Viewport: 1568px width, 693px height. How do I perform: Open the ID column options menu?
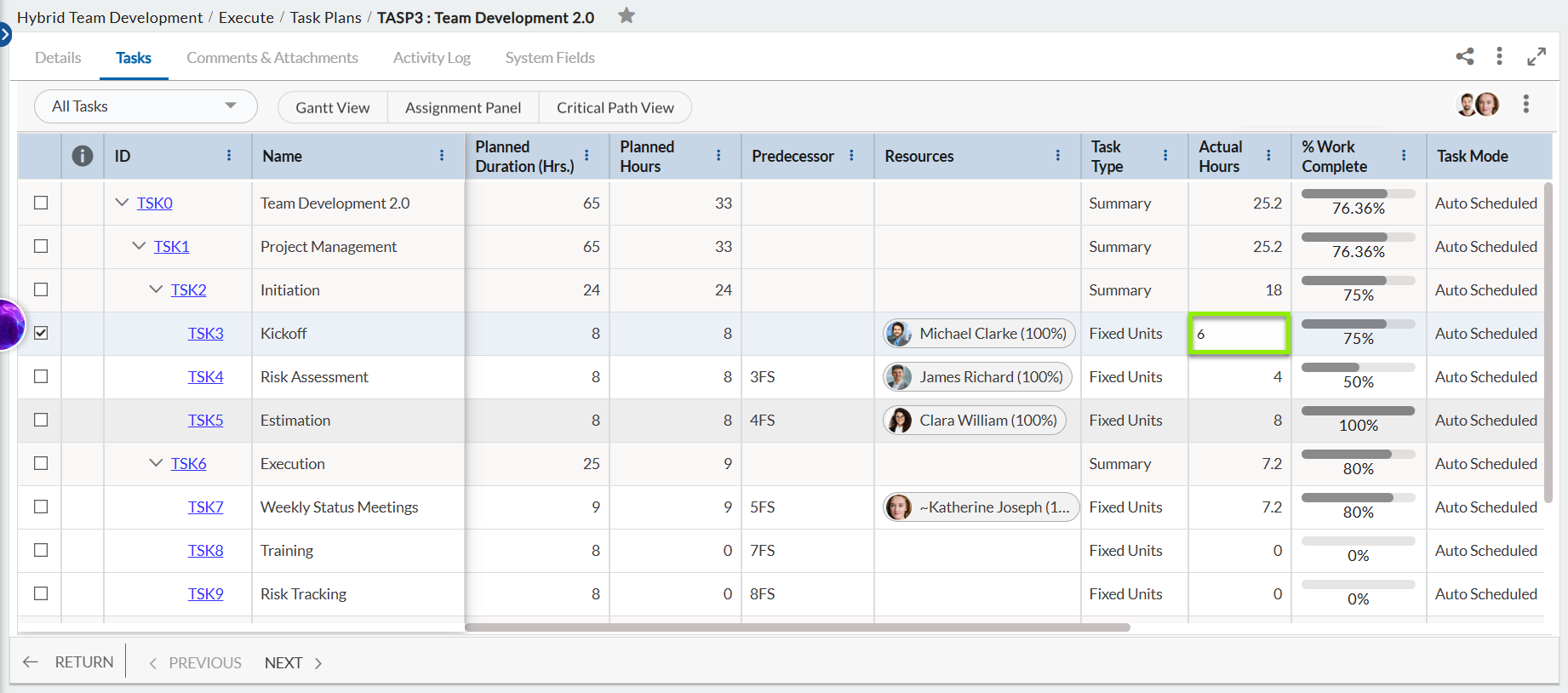click(229, 155)
